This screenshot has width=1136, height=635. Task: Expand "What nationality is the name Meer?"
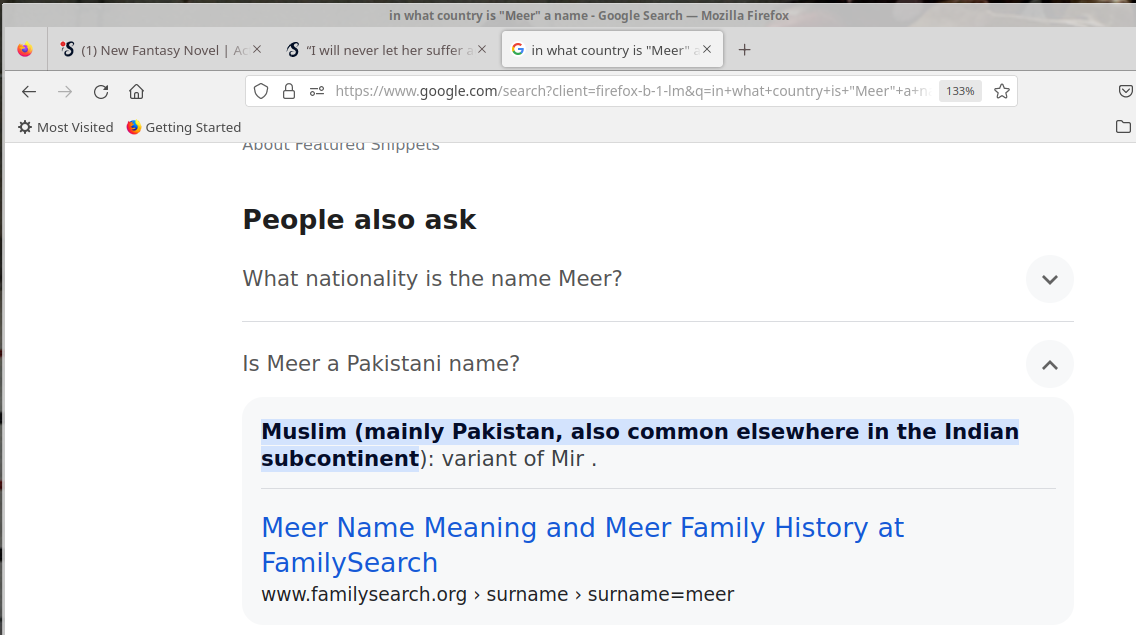tap(1049, 279)
